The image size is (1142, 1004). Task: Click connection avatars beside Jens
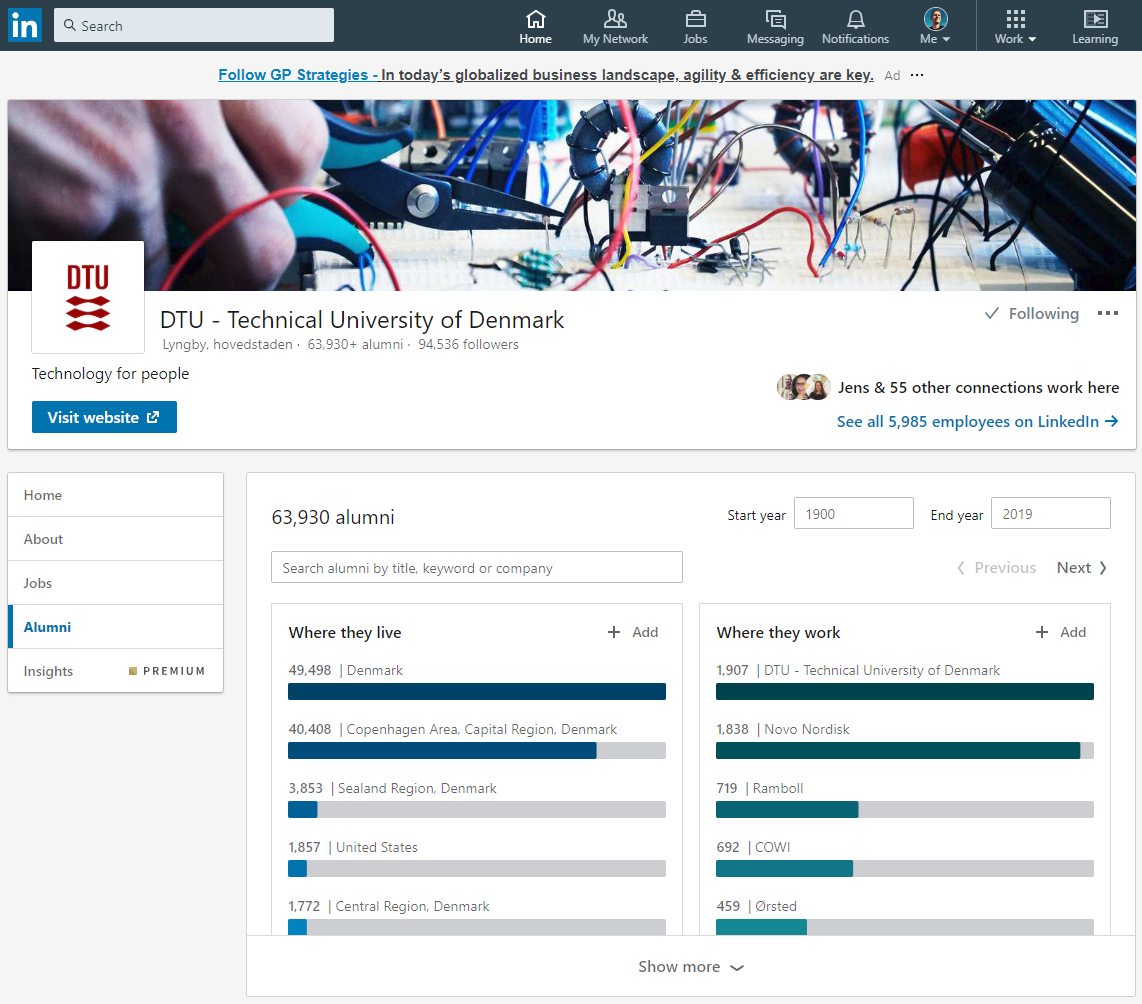click(803, 387)
